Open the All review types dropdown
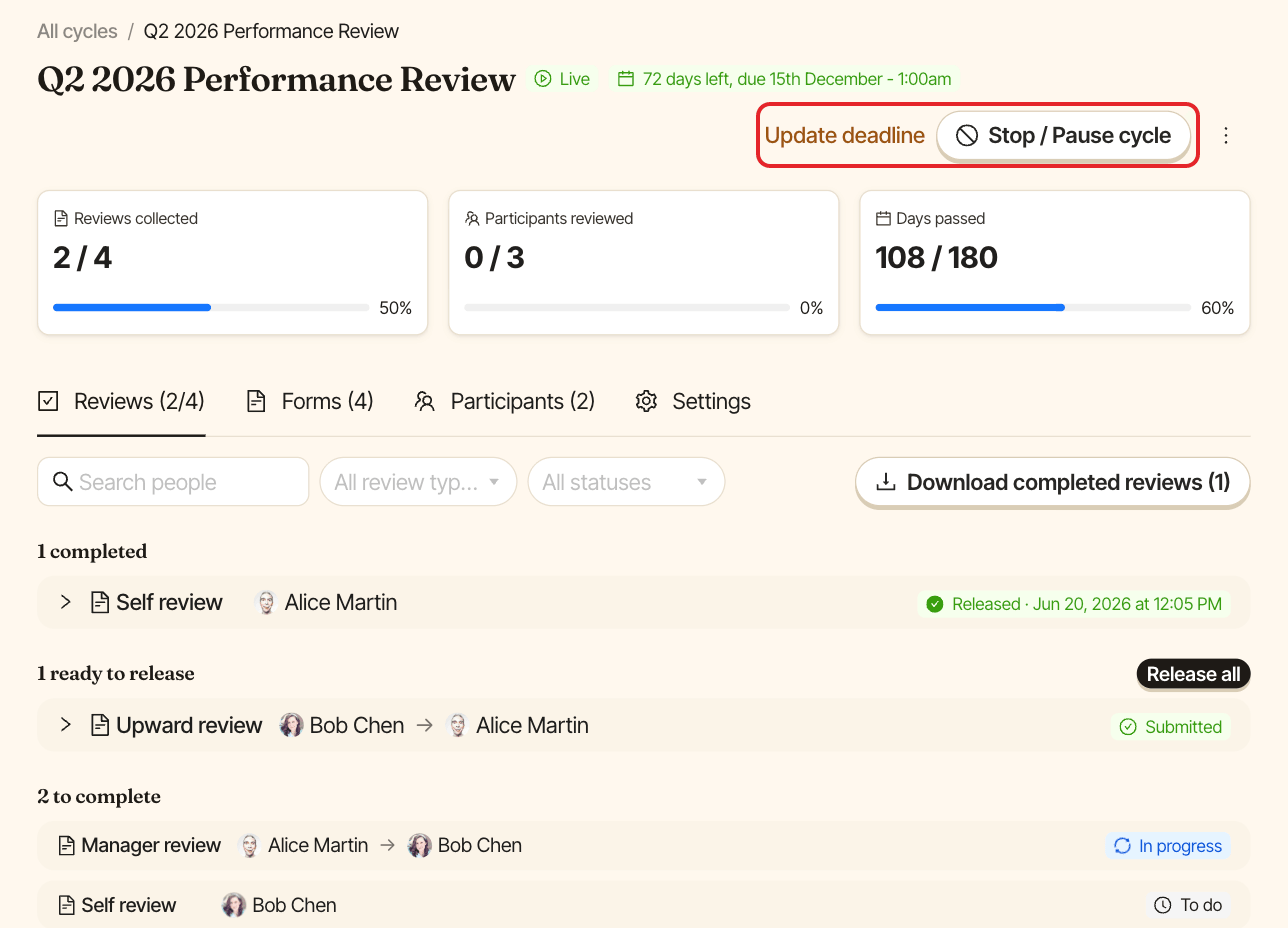Screen dimensions: 1288x928 click(418, 482)
